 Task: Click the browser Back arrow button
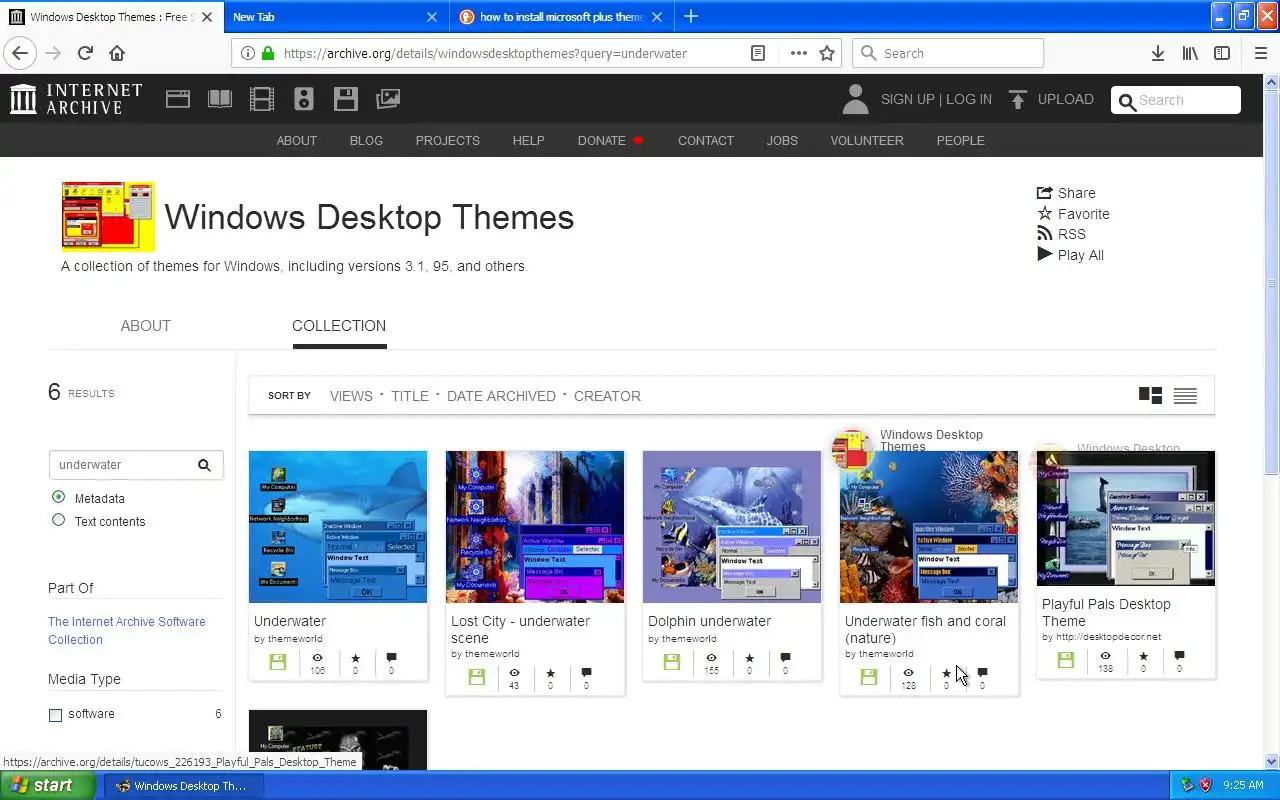tap(20, 53)
